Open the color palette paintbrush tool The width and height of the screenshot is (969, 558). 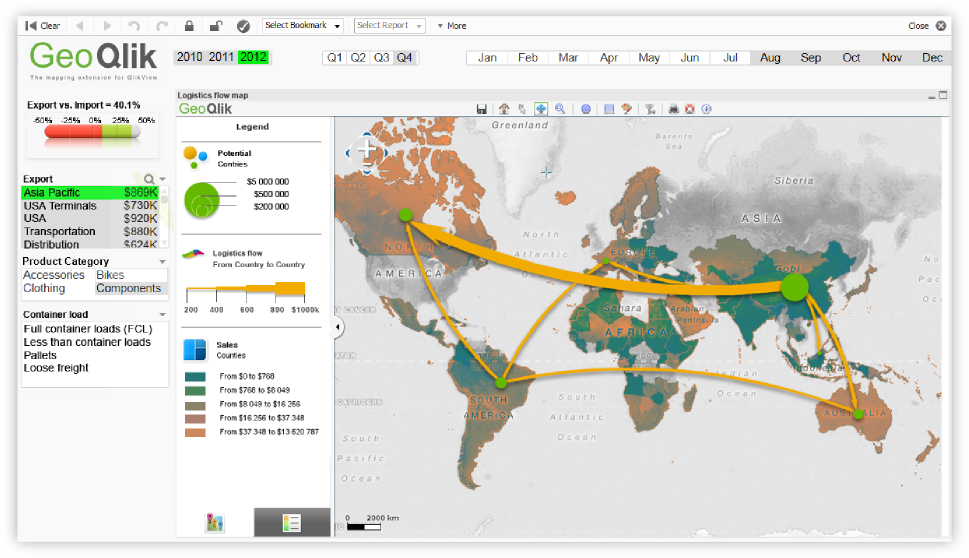(627, 109)
